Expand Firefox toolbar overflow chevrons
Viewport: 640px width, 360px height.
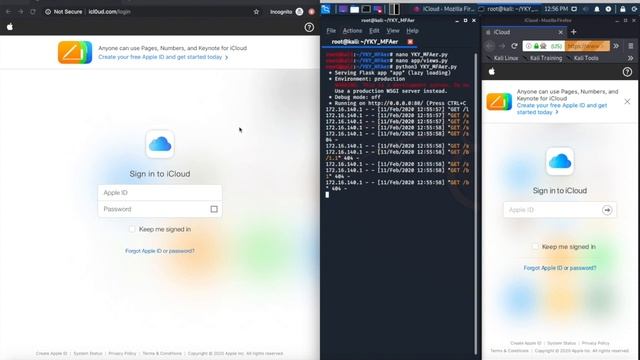click(x=616, y=46)
